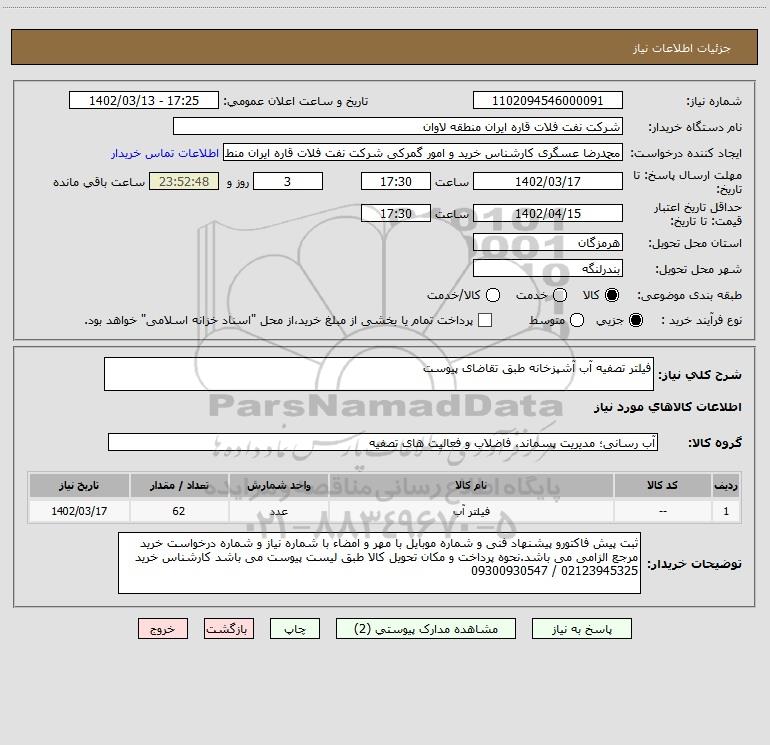
Task: Click the quantity cell showing 62
Action: (x=179, y=511)
